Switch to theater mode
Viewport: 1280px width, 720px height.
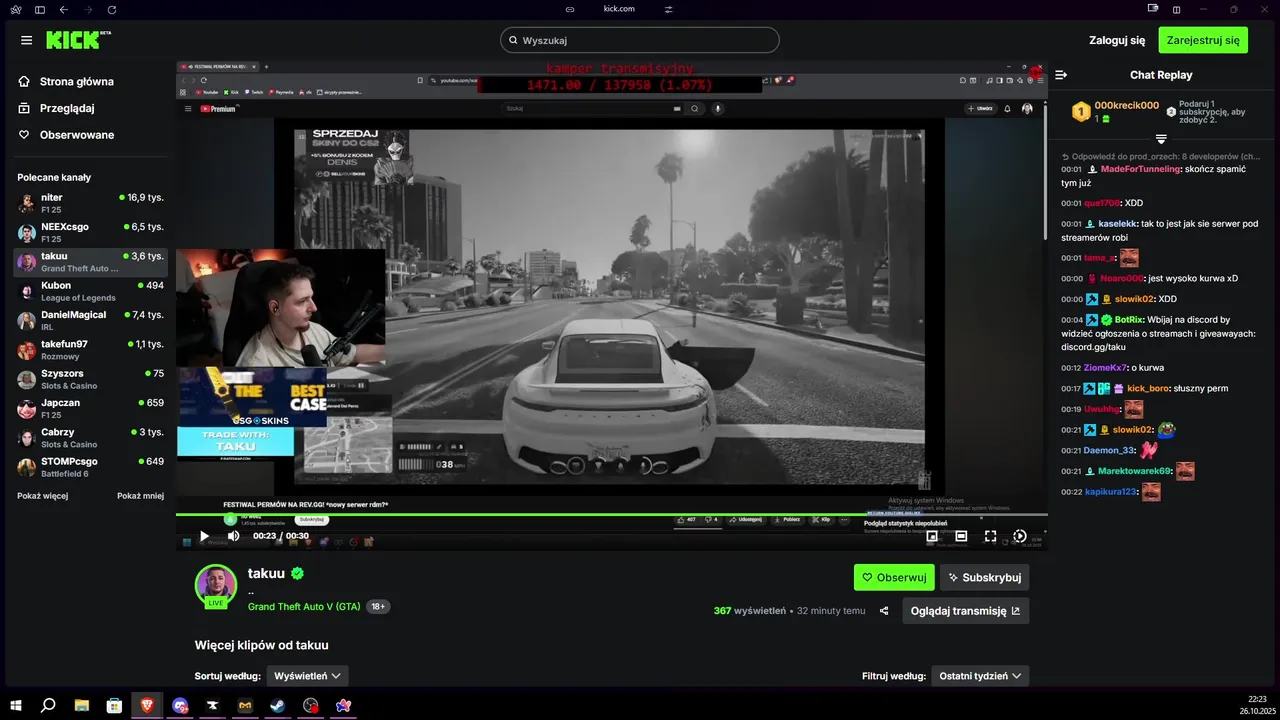(x=961, y=536)
